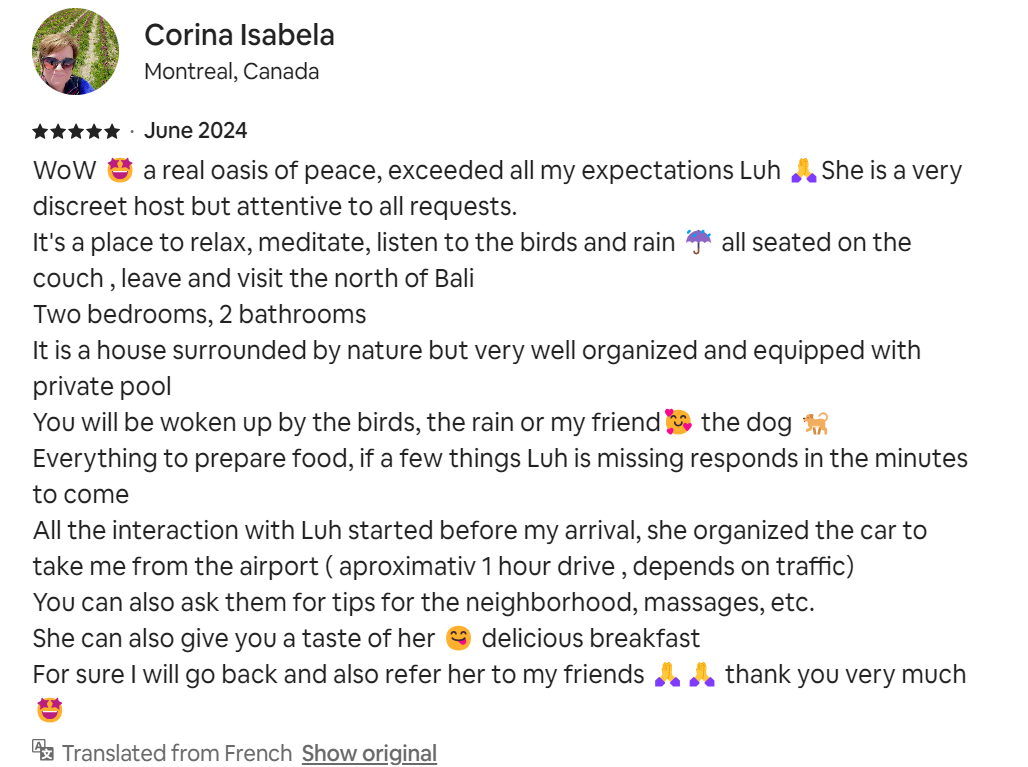
Task: Click Corina Isabela's profile photo
Action: tap(76, 52)
